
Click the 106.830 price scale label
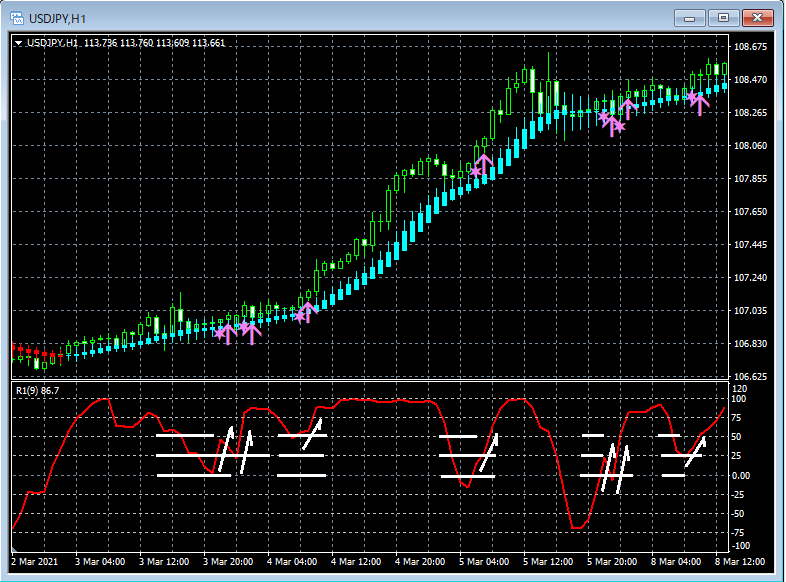[750, 344]
